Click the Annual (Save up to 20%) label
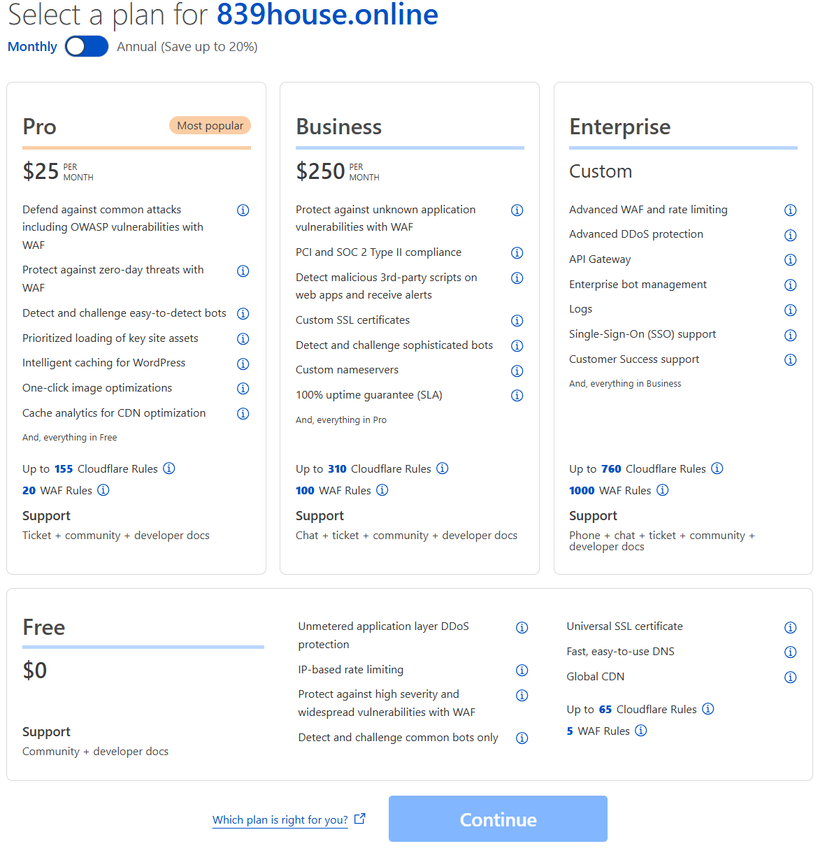 click(x=187, y=47)
